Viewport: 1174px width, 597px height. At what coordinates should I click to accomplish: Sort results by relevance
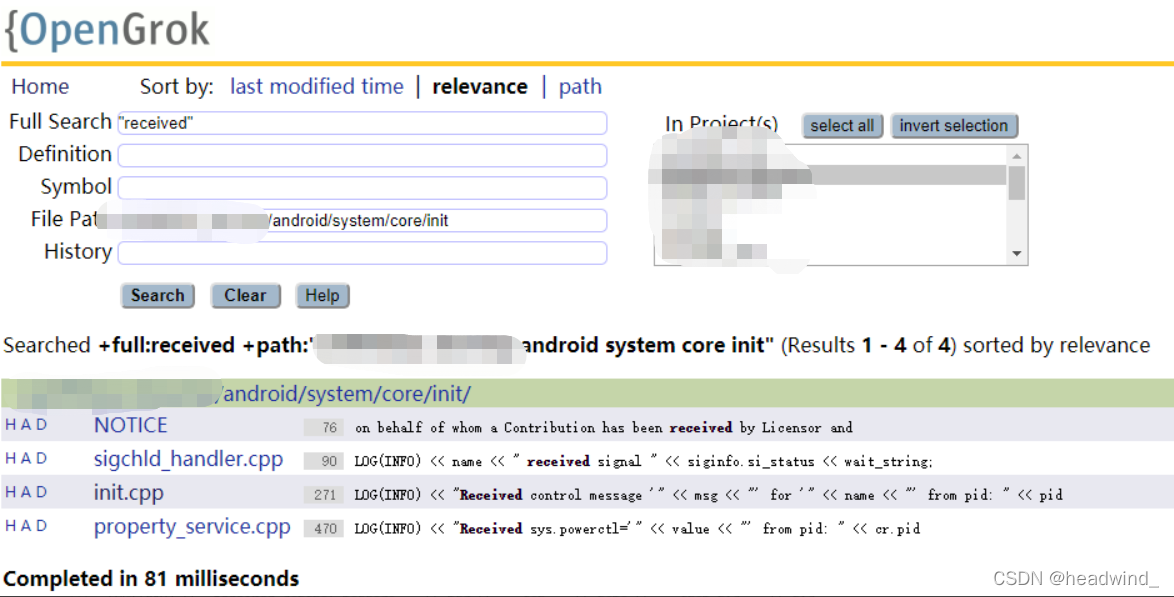point(480,87)
